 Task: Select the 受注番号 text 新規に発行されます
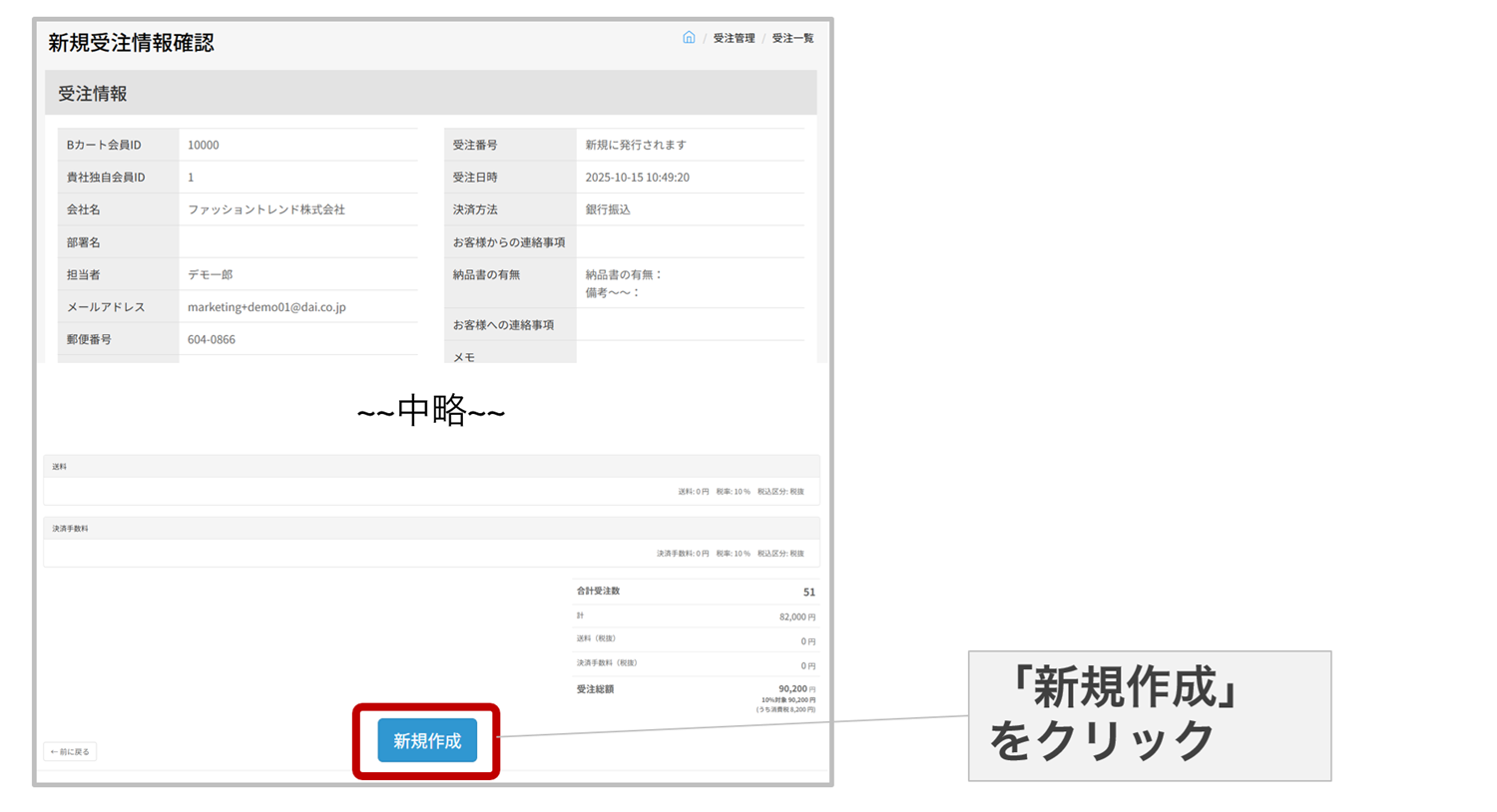pyautogui.click(x=636, y=146)
